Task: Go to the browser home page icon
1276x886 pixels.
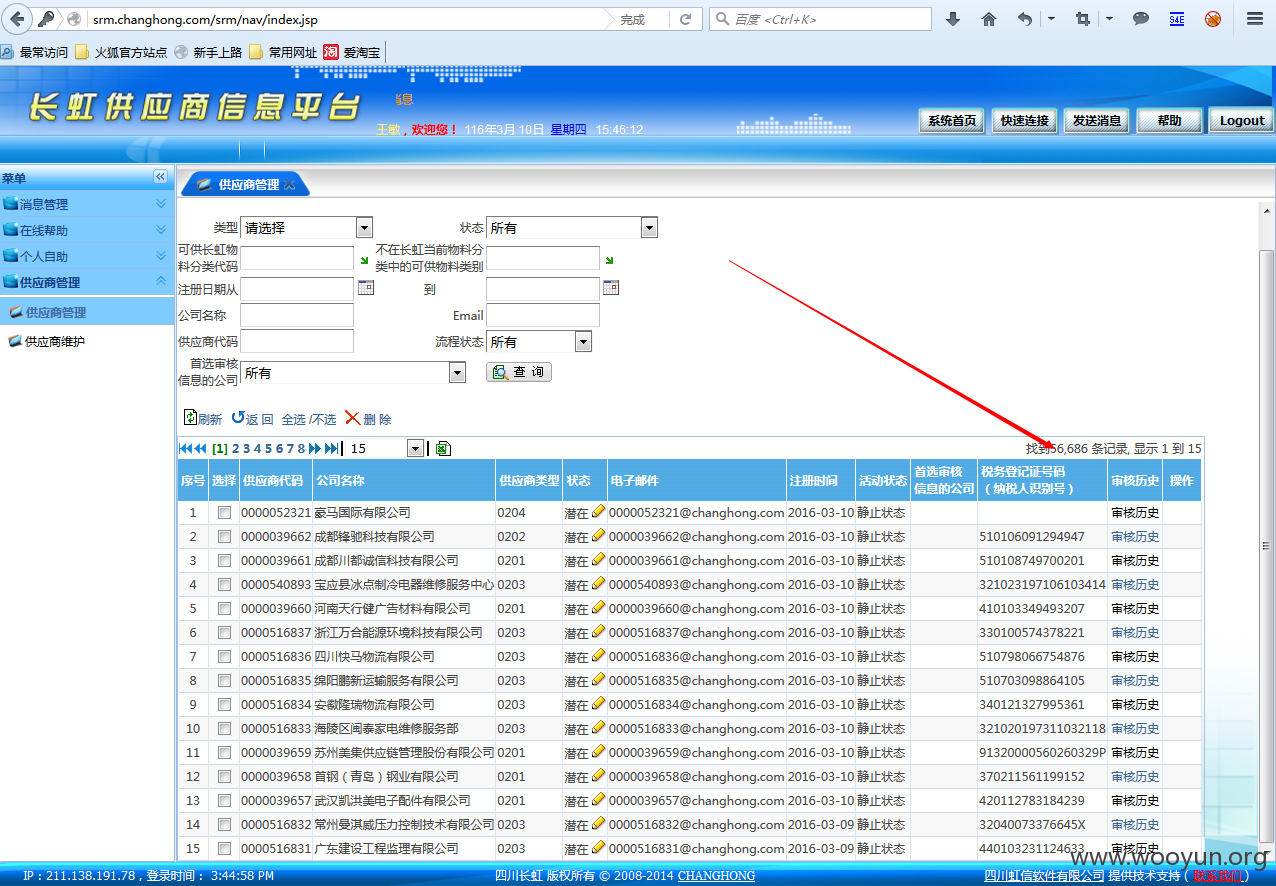Action: tap(989, 19)
